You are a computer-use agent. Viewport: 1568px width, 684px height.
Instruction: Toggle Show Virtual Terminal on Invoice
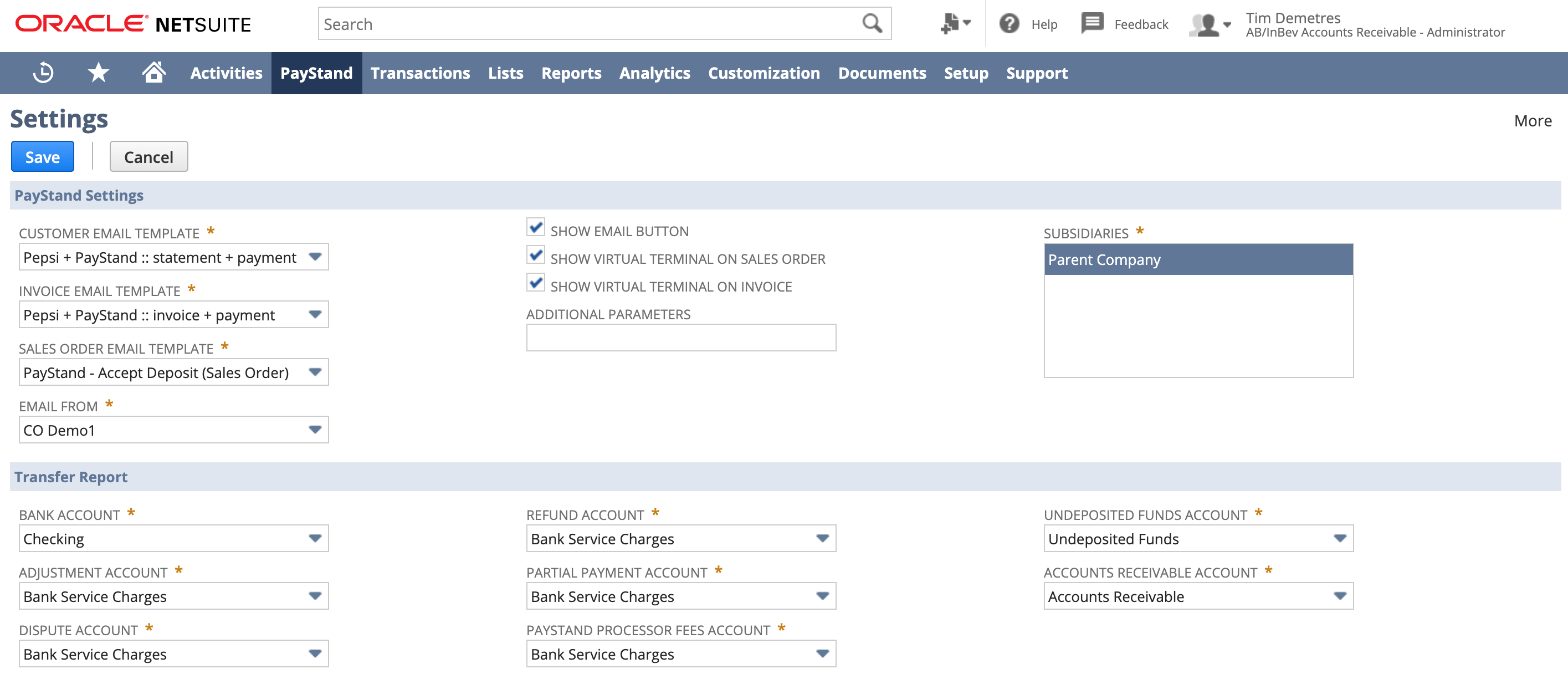click(536, 283)
